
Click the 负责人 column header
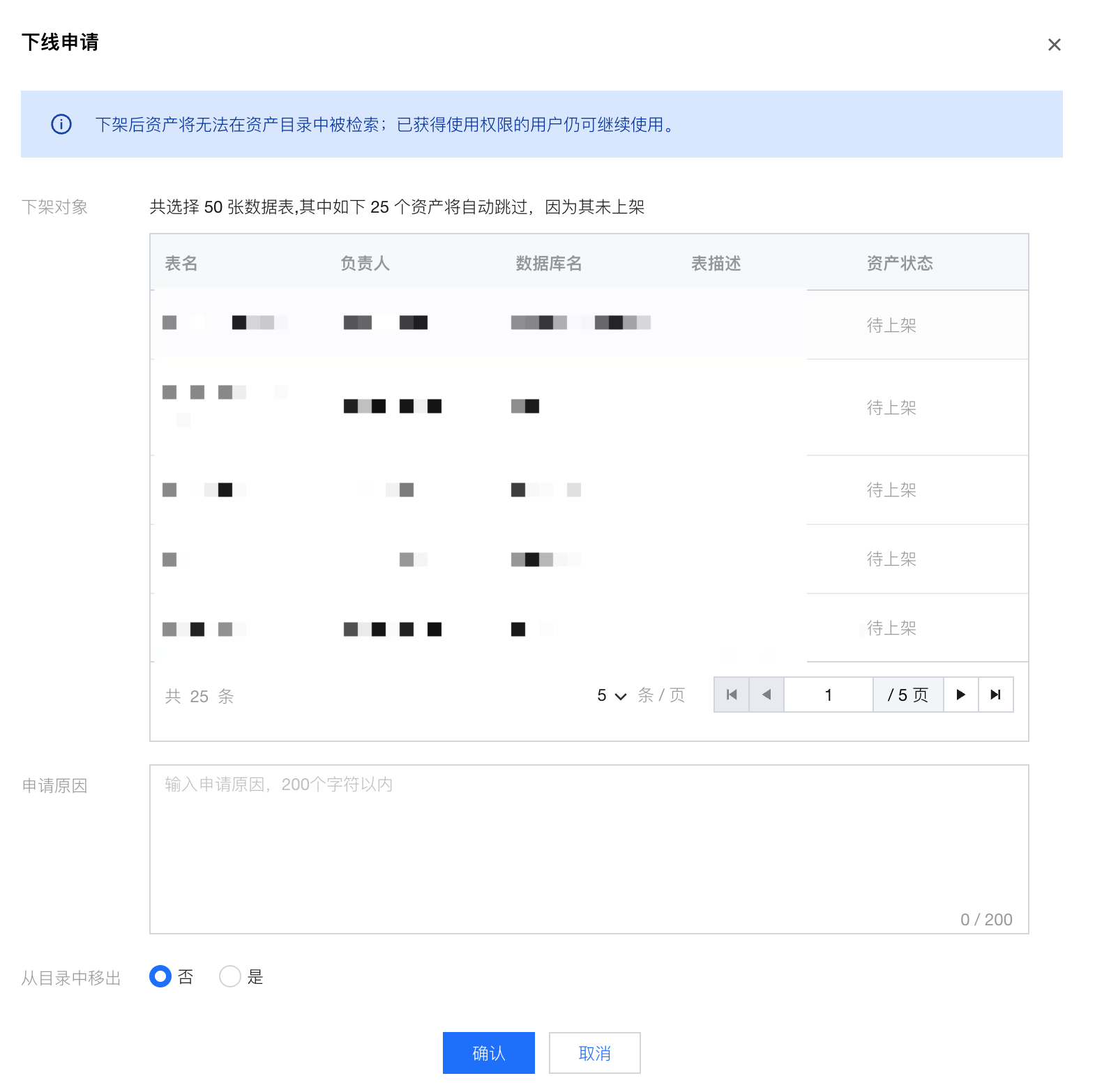coord(365,263)
